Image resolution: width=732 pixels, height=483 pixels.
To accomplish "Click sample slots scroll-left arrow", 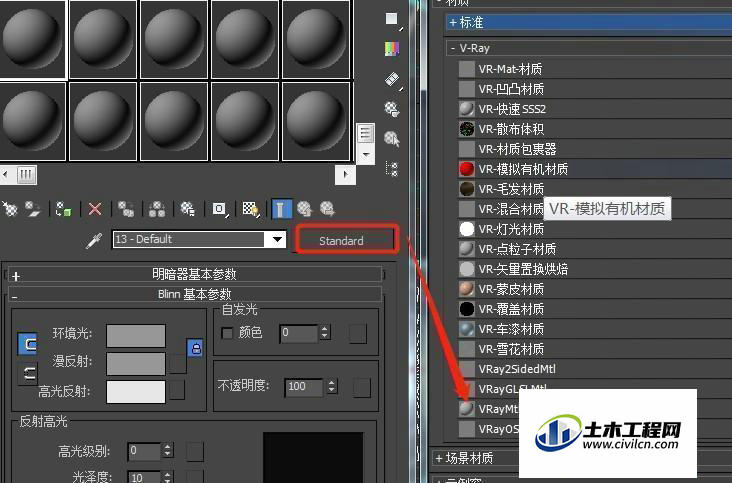I will click(x=6, y=175).
